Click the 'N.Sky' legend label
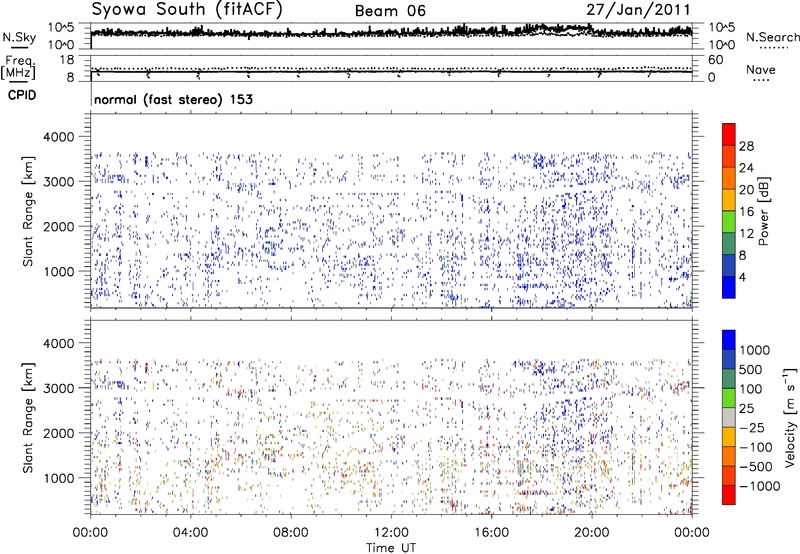Screen dimensions: 800x554 (x=19, y=37)
